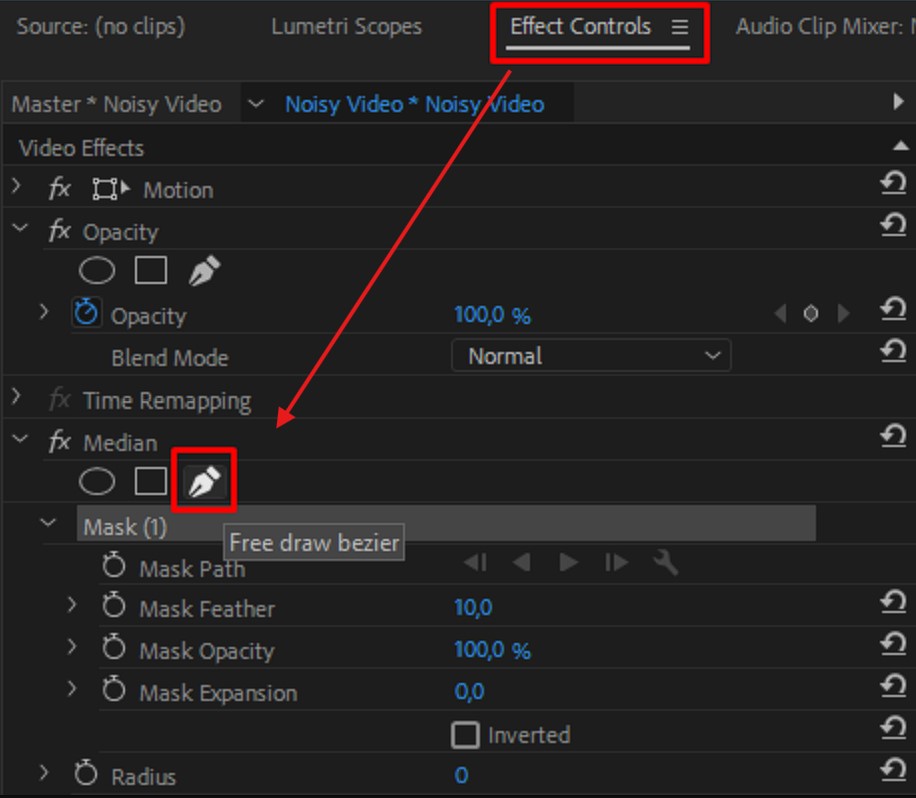The width and height of the screenshot is (916, 798).
Task: Expand the Mask Feather parameter
Action: [x=72, y=605]
